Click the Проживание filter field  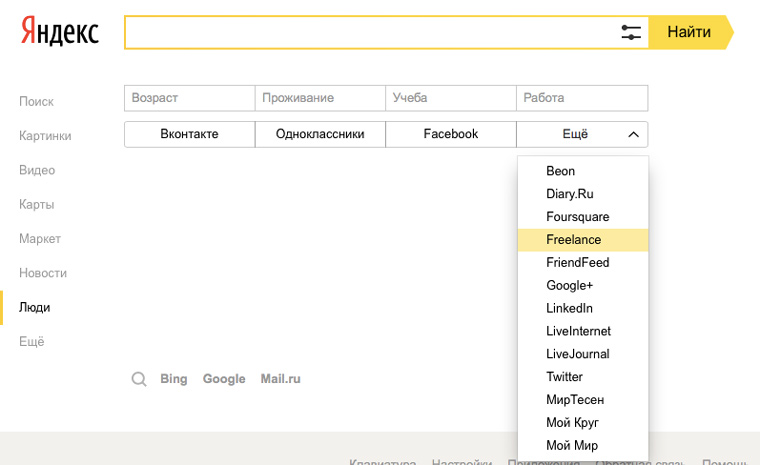pyautogui.click(x=320, y=98)
